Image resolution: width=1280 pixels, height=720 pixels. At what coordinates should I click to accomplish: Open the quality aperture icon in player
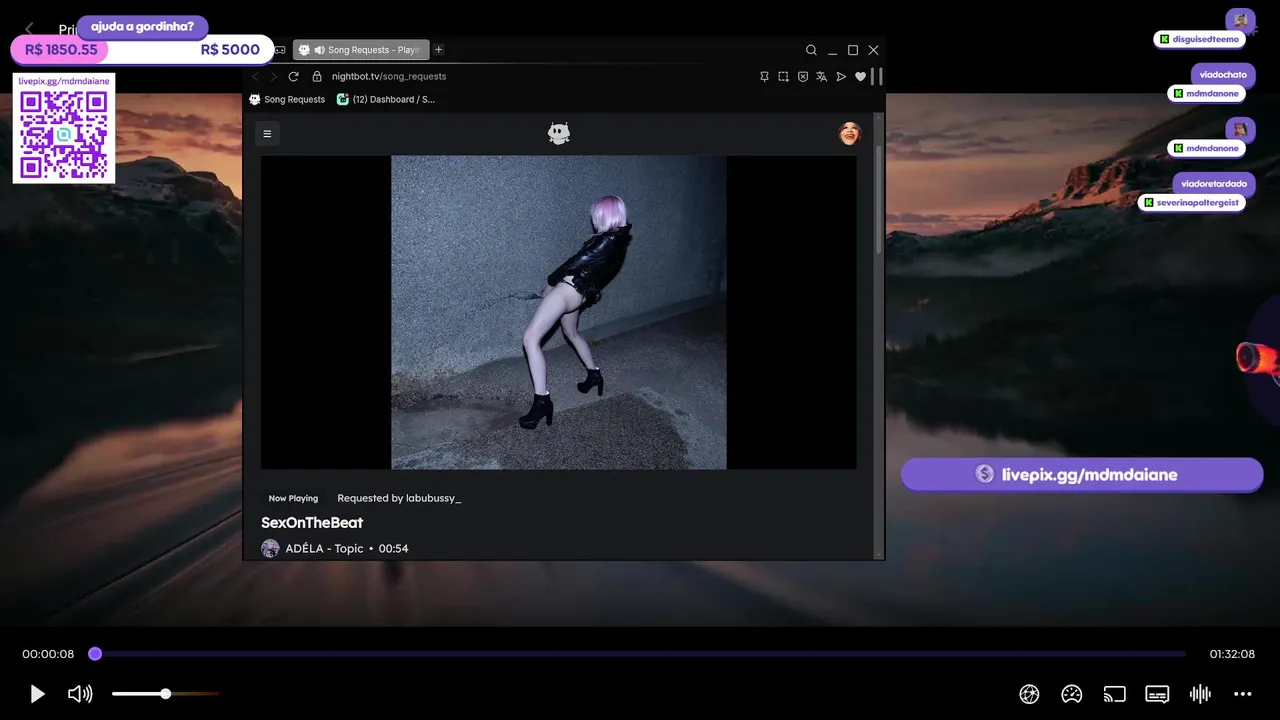(x=1029, y=694)
